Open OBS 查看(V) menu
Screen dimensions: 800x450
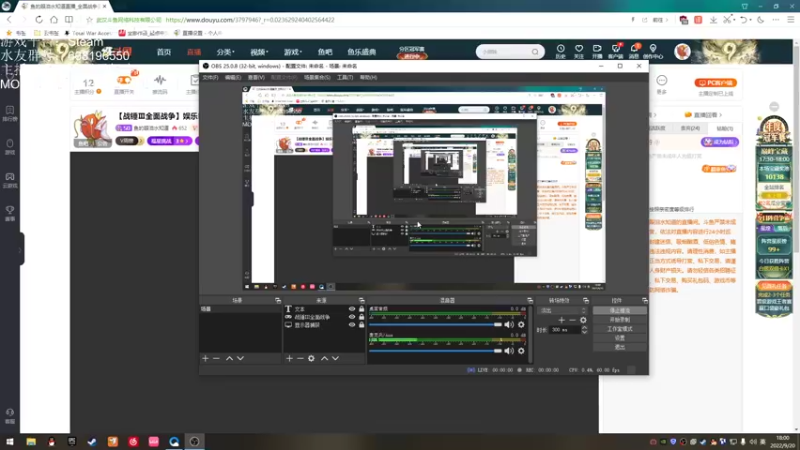pyautogui.click(x=256, y=78)
